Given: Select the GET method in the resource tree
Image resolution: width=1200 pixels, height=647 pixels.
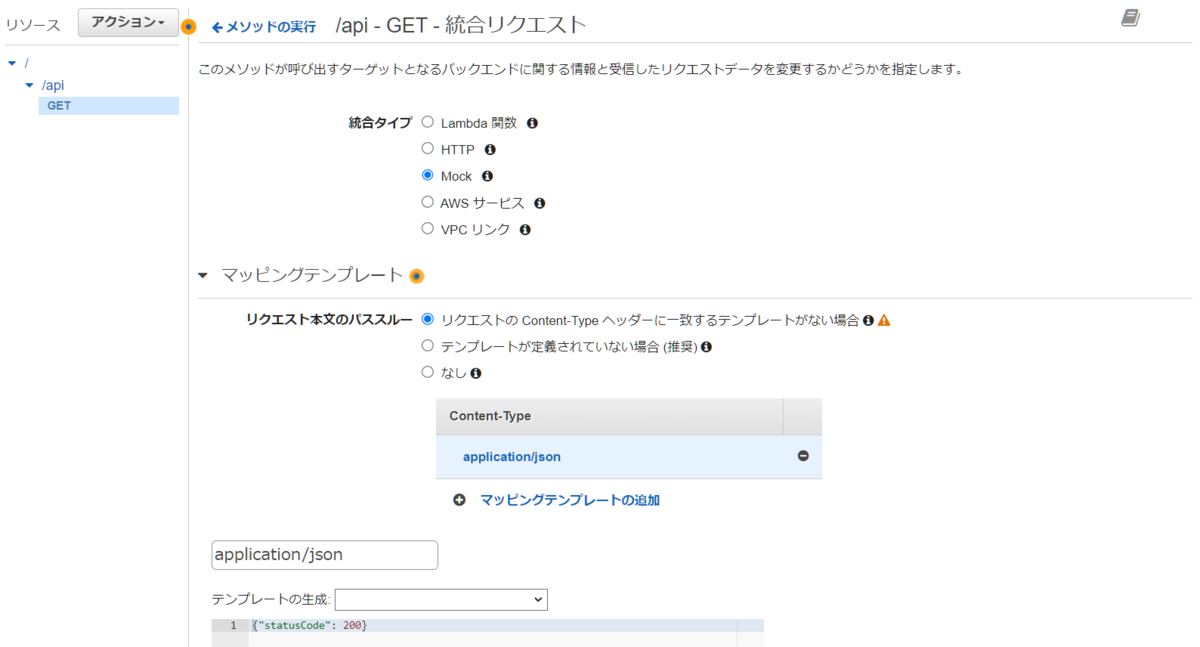Looking at the screenshot, I should (58, 105).
